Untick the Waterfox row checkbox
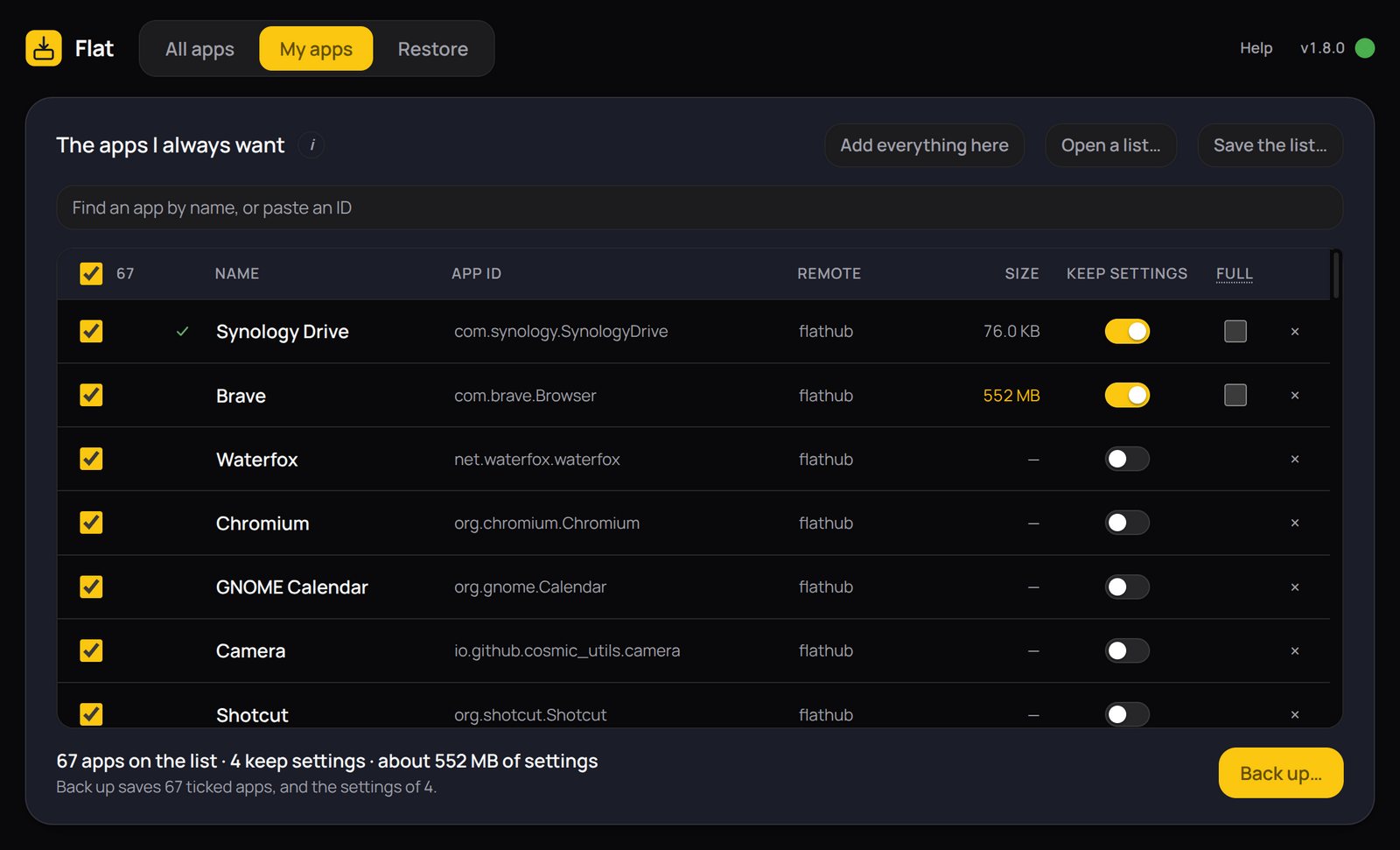Screen dimensions: 1400x850 pyautogui.click(x=91, y=459)
